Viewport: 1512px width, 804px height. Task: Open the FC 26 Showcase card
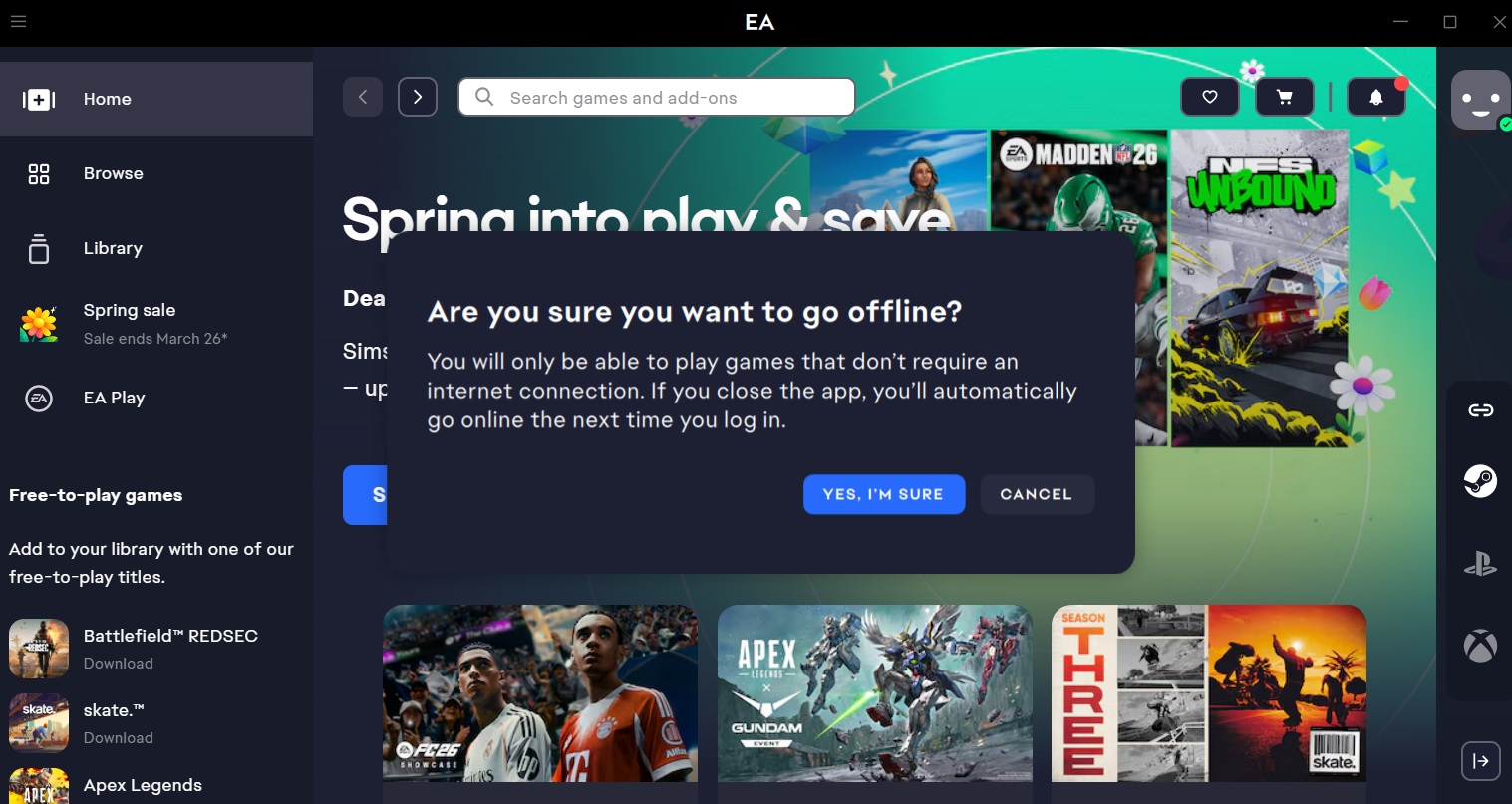pyautogui.click(x=540, y=693)
